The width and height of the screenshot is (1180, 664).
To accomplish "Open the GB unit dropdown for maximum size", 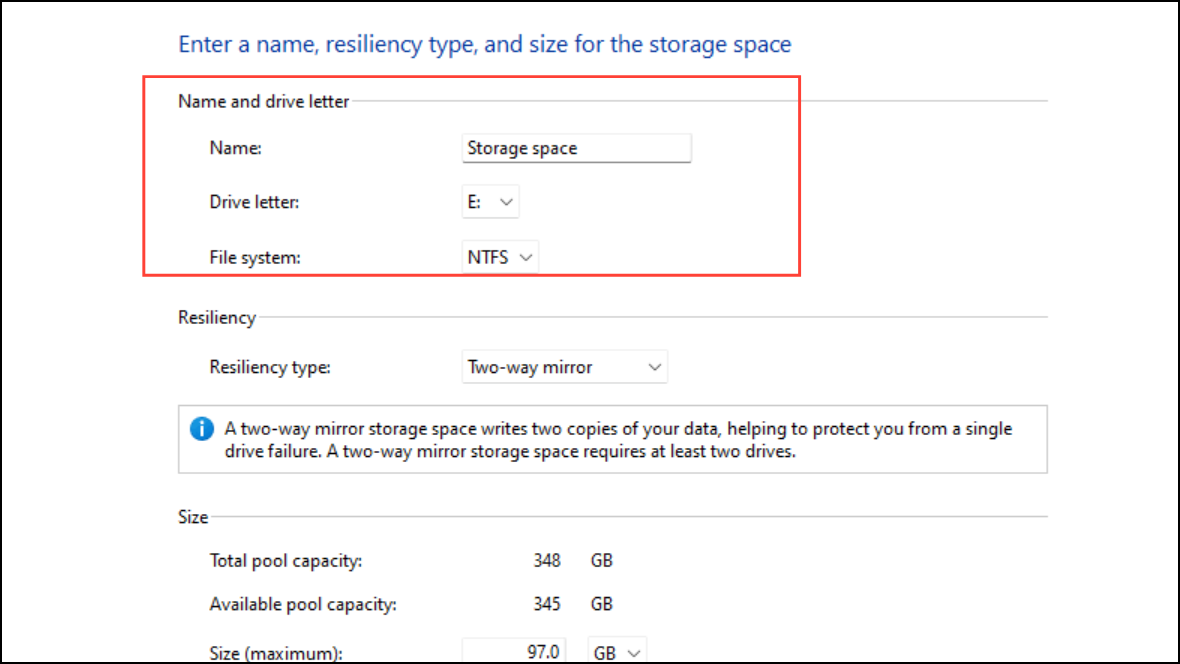I will [618, 652].
